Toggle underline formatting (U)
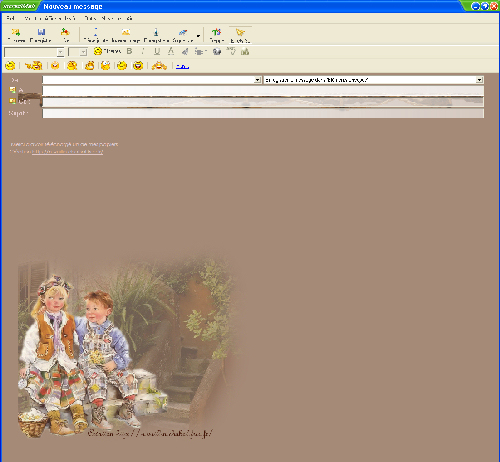The width and height of the screenshot is (500, 462). 157,51
